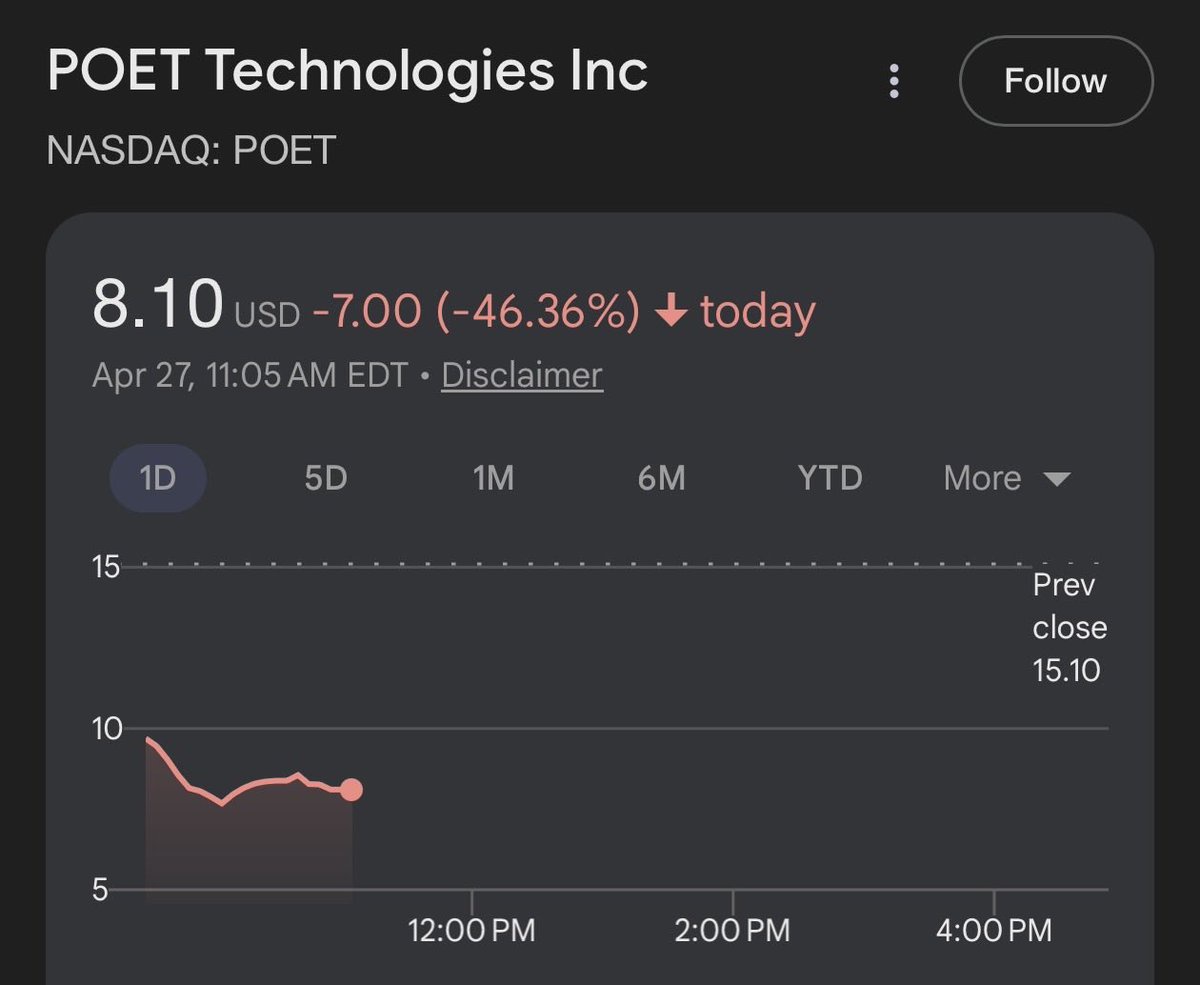Click the 8.10 USD price value
Image resolution: width=1200 pixels, height=985 pixels.
[196, 306]
